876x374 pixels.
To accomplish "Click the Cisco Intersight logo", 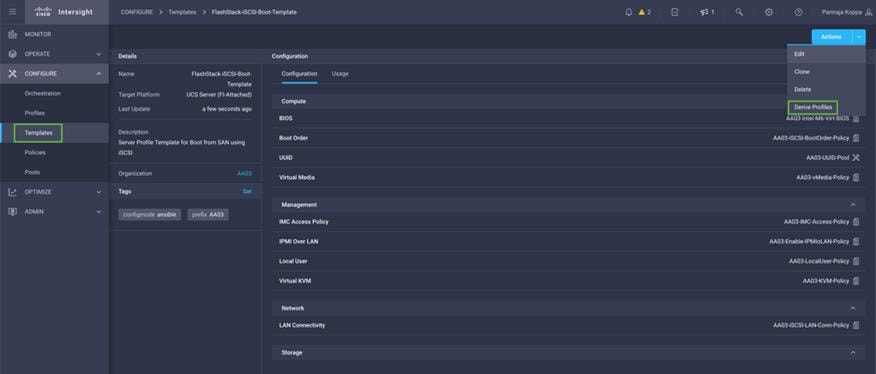I will [x=64, y=12].
